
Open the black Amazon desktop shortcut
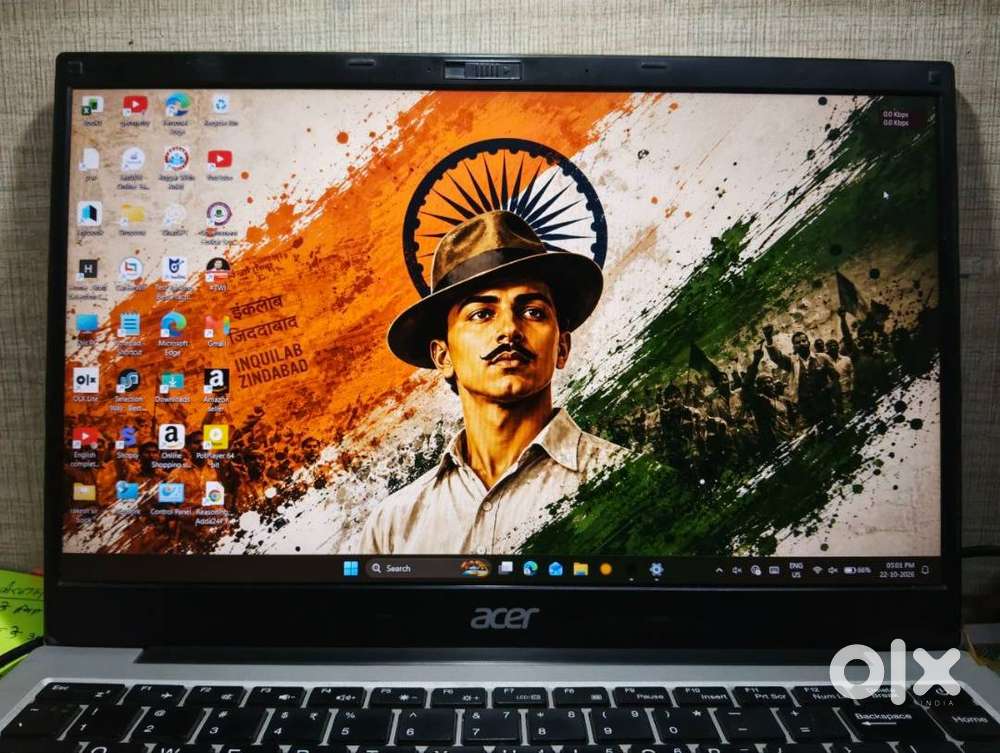pyautogui.click(x=216, y=388)
